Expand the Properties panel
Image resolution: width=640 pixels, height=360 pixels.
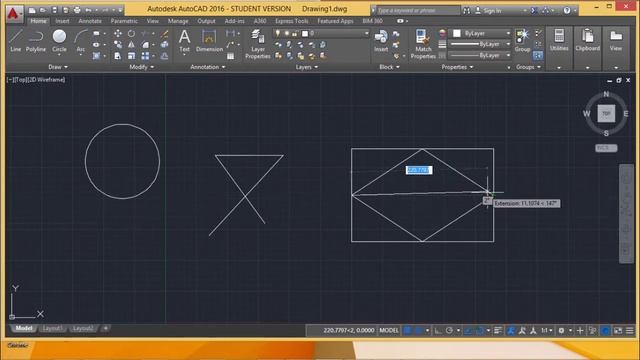click(x=457, y=67)
